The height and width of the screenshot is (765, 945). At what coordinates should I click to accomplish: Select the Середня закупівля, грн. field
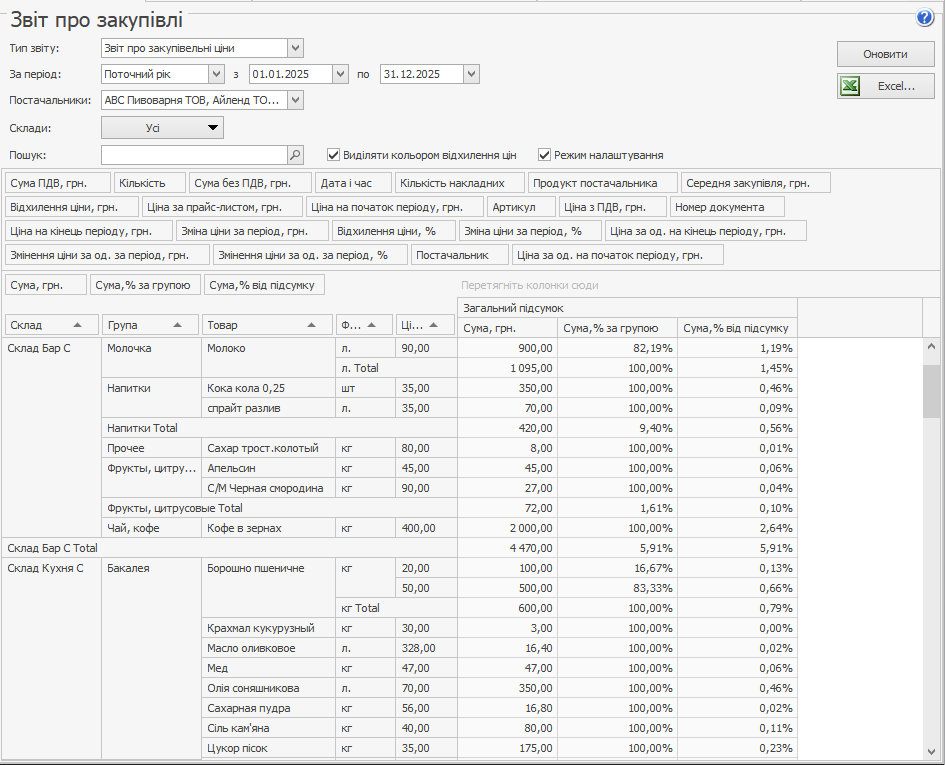click(756, 183)
